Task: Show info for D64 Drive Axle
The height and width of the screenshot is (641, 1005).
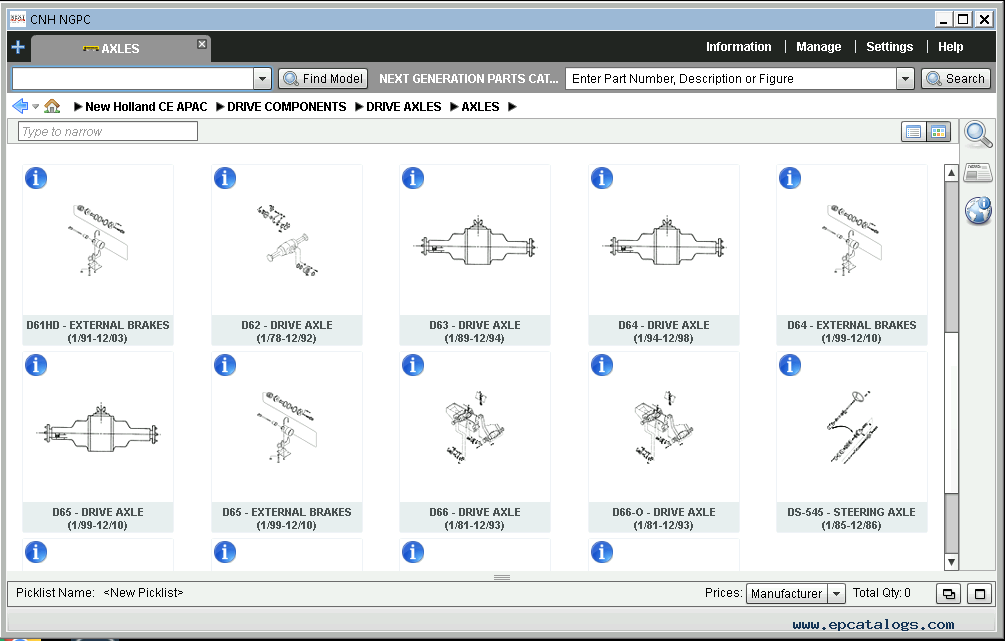Action: [x=601, y=178]
